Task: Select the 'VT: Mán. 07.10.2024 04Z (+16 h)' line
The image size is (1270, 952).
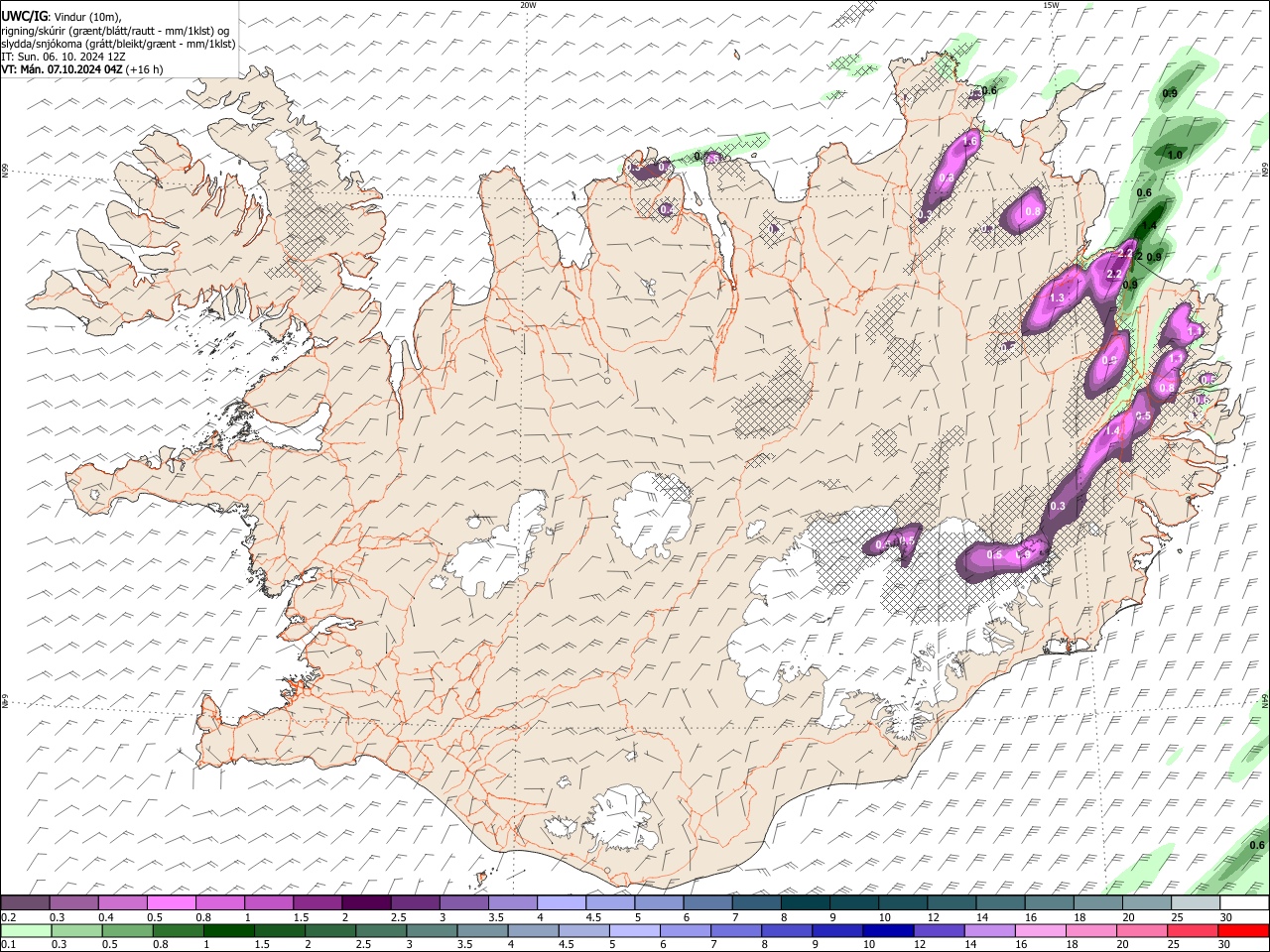Action: pos(82,69)
